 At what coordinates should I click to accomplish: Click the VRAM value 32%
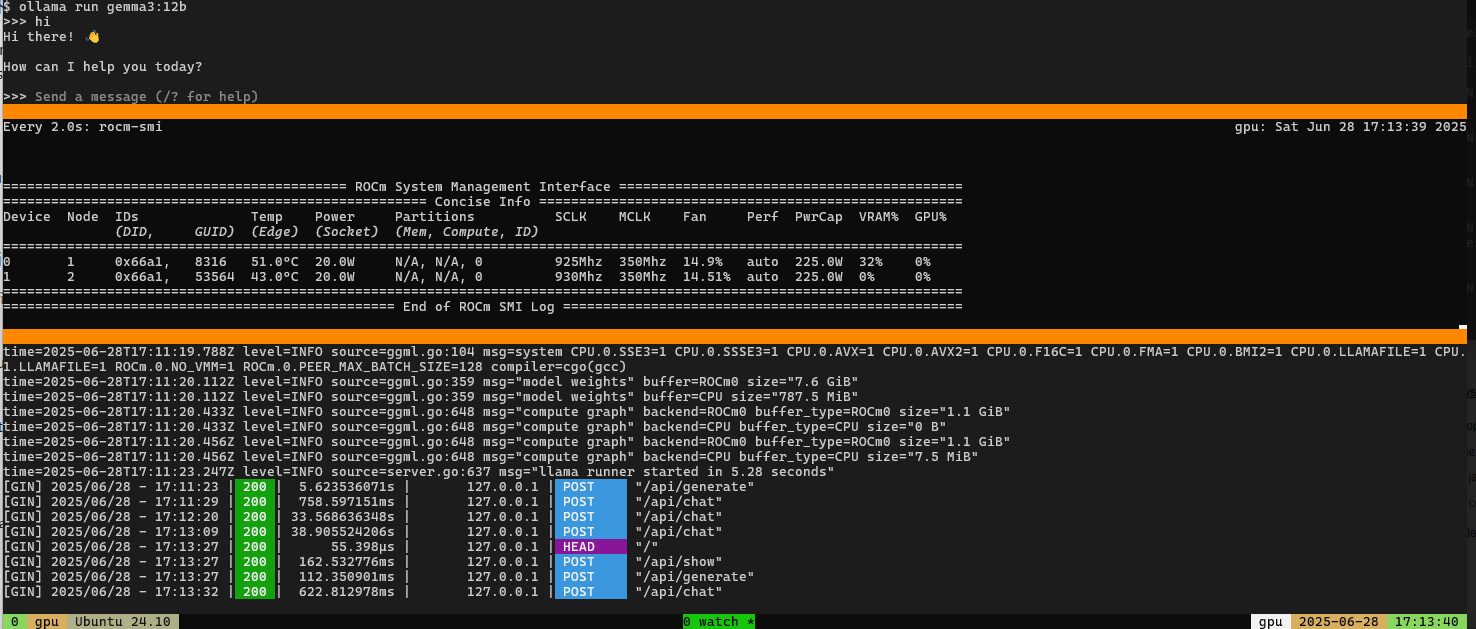pos(871,262)
